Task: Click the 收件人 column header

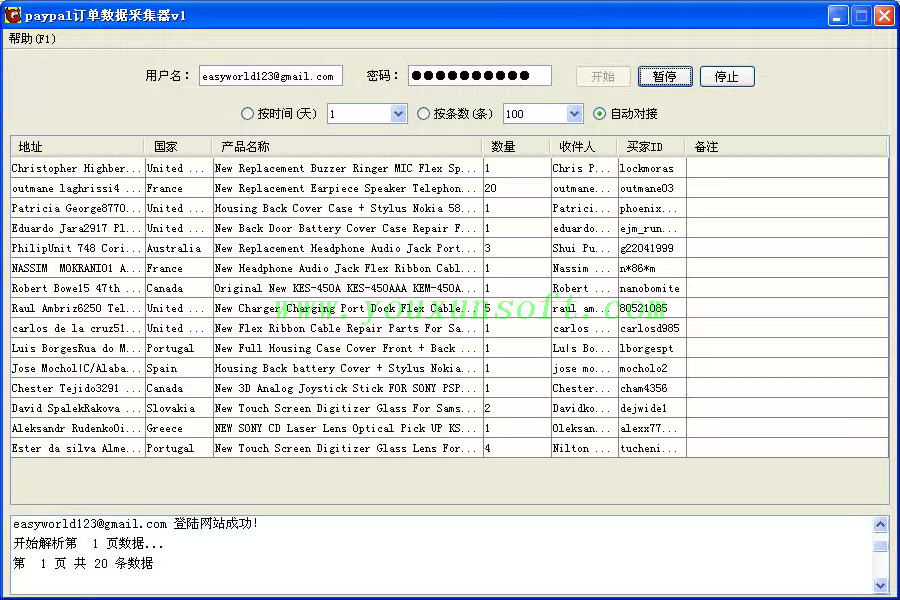Action: pos(584,147)
